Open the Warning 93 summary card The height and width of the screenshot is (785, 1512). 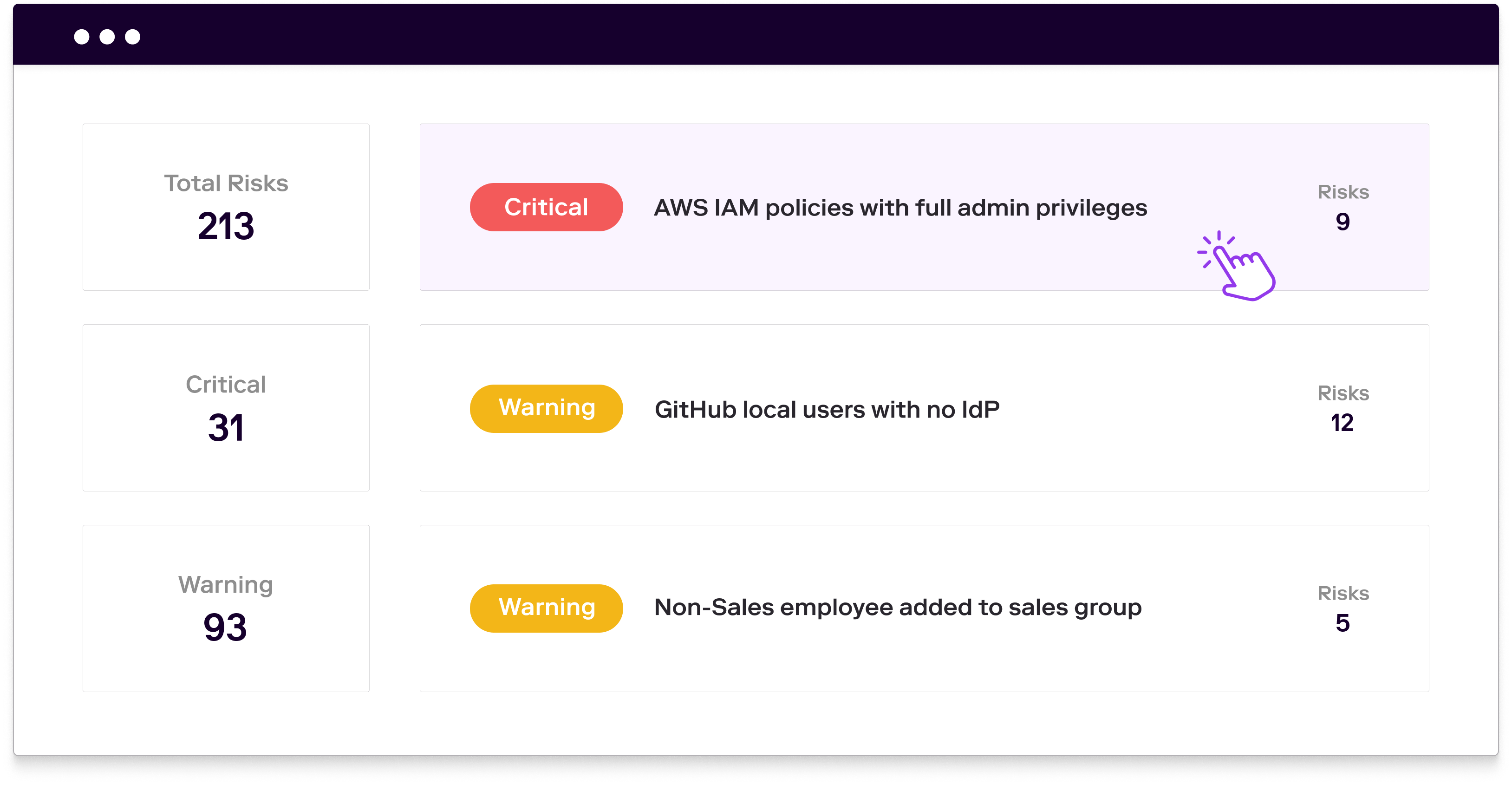pyautogui.click(x=226, y=608)
